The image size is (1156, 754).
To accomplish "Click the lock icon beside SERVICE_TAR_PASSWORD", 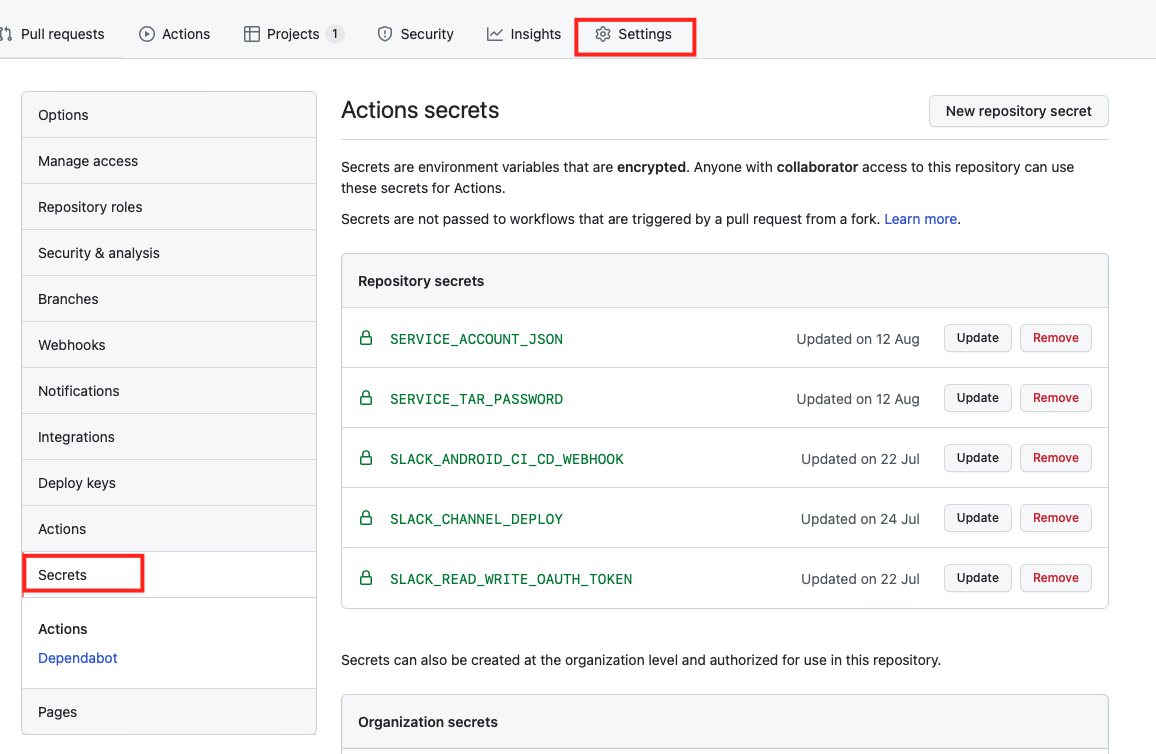I will pos(366,398).
